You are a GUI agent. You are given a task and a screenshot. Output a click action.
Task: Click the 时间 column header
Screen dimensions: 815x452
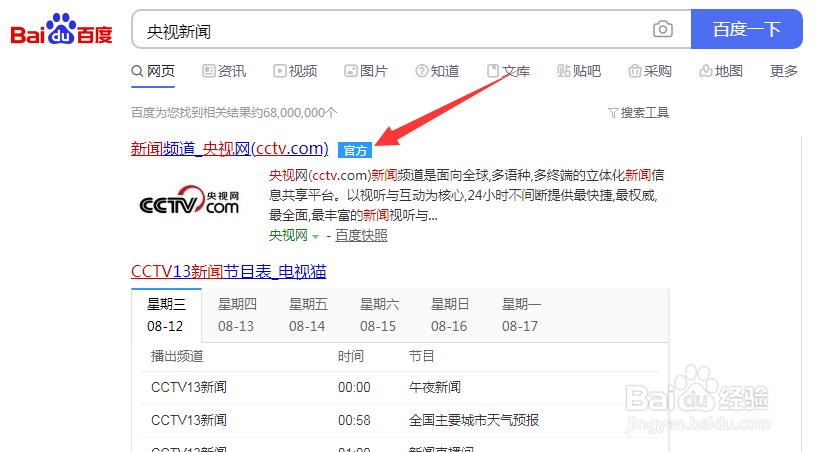(351, 356)
